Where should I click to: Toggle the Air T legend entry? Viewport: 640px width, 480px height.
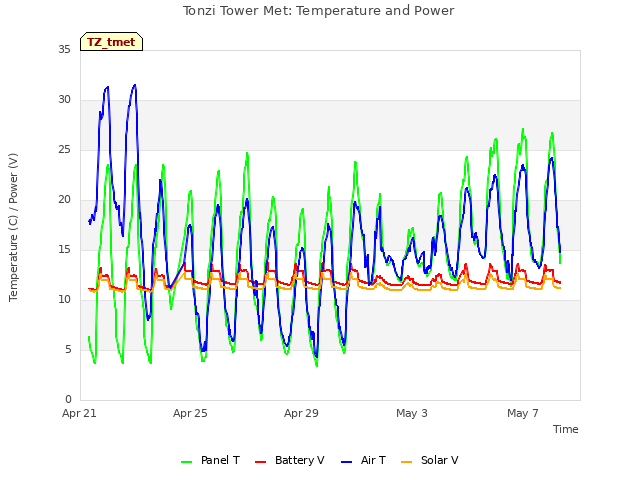[x=363, y=460]
